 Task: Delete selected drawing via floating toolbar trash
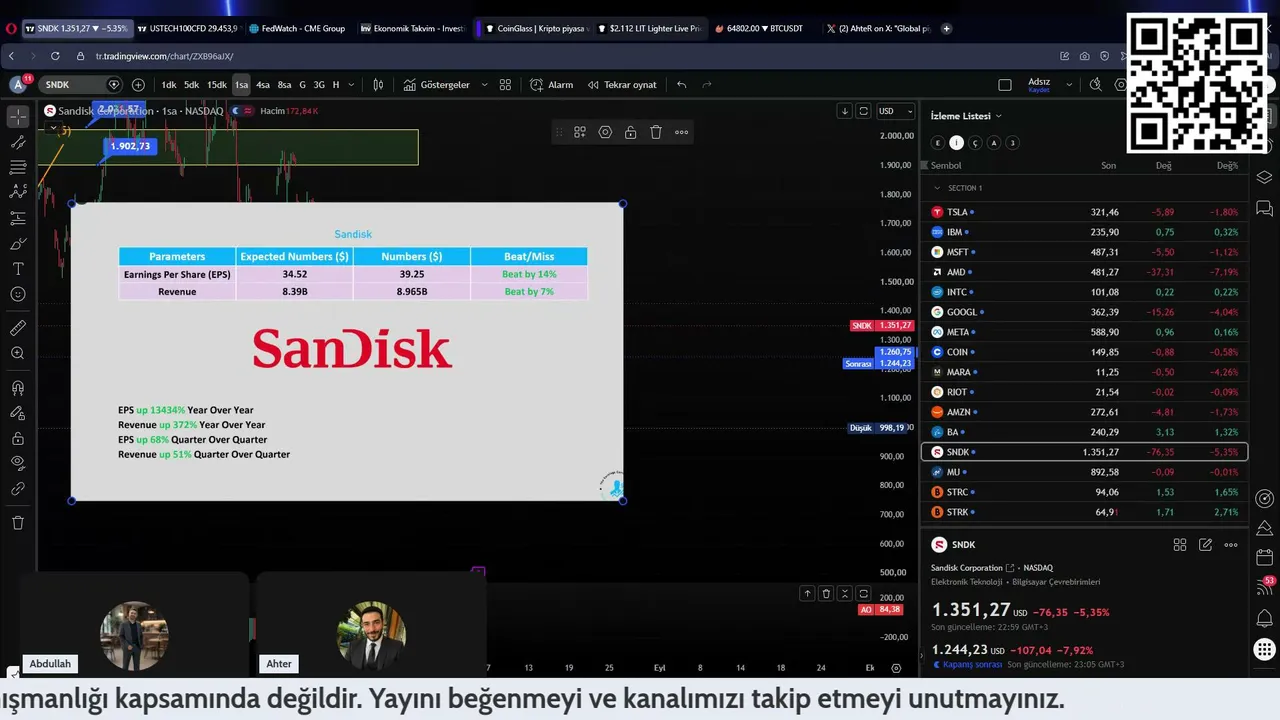point(656,132)
